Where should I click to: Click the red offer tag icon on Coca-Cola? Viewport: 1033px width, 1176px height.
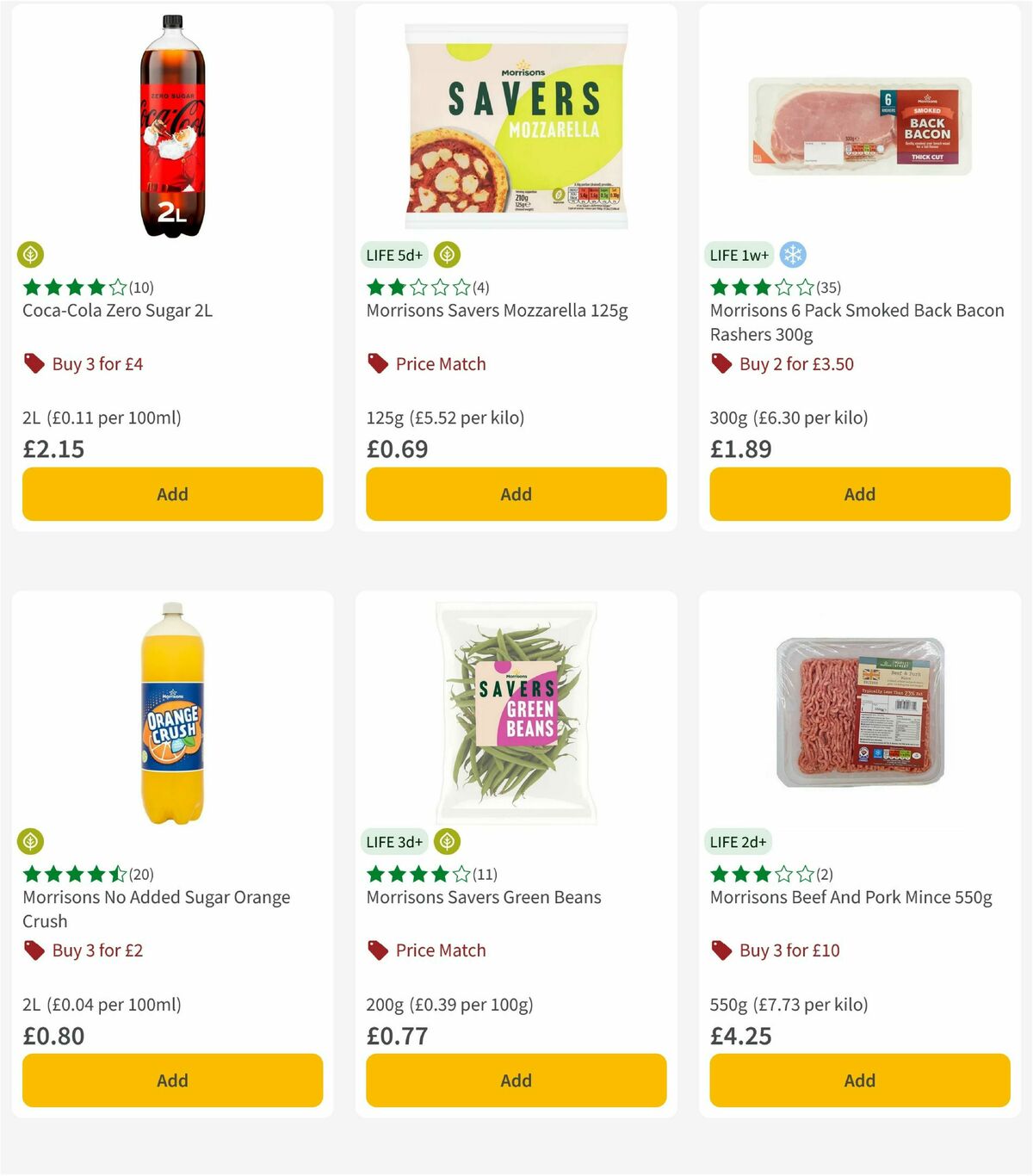34,363
